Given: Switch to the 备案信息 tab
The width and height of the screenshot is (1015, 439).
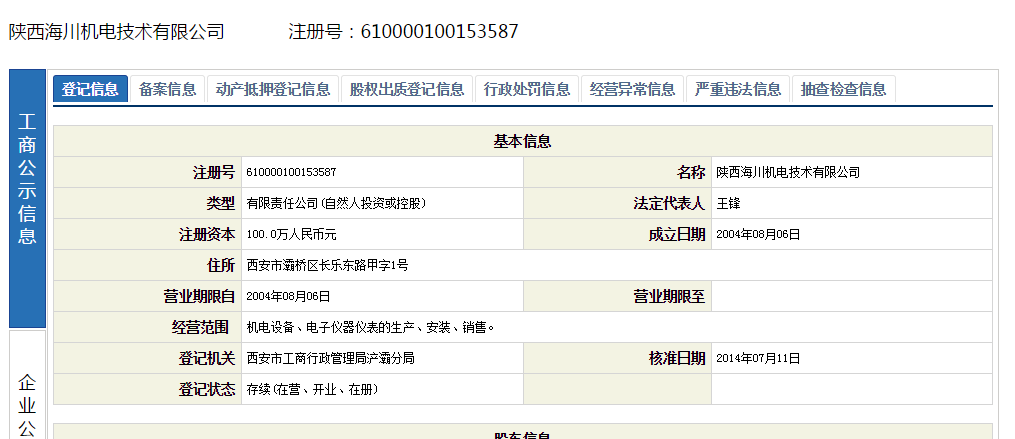Looking at the screenshot, I should 168,89.
